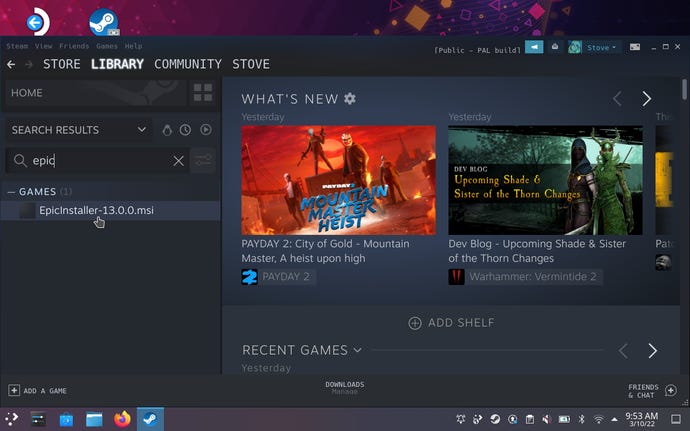Toggle the Linux games filter penguin icon
This screenshot has width=690, height=431.
167,130
